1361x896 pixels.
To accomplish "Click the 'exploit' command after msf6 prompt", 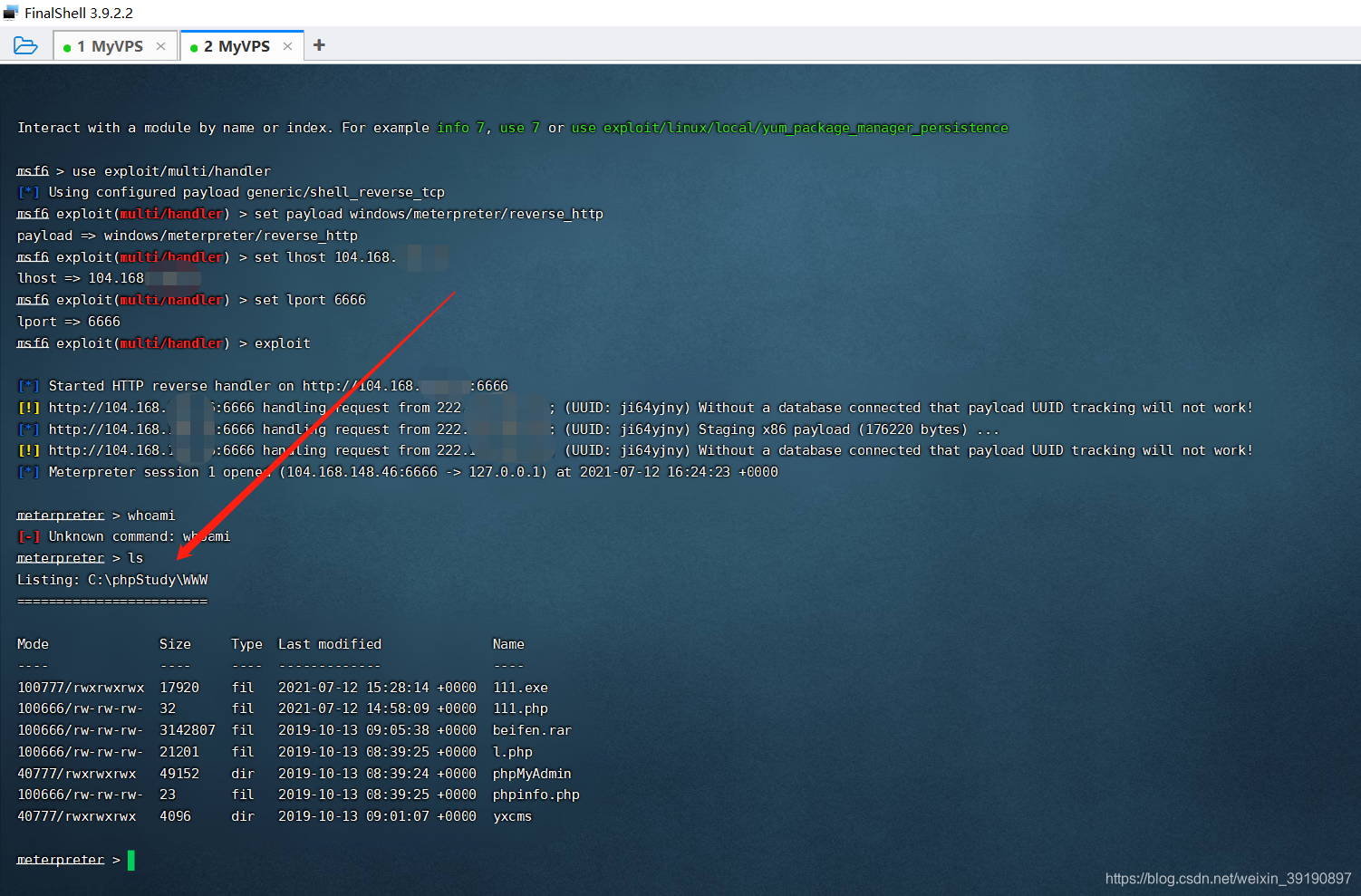I will point(283,343).
